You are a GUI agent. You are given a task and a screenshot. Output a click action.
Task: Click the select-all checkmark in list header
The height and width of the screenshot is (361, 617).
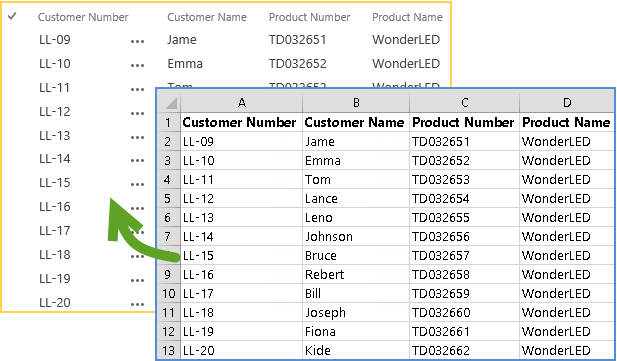[x=12, y=16]
